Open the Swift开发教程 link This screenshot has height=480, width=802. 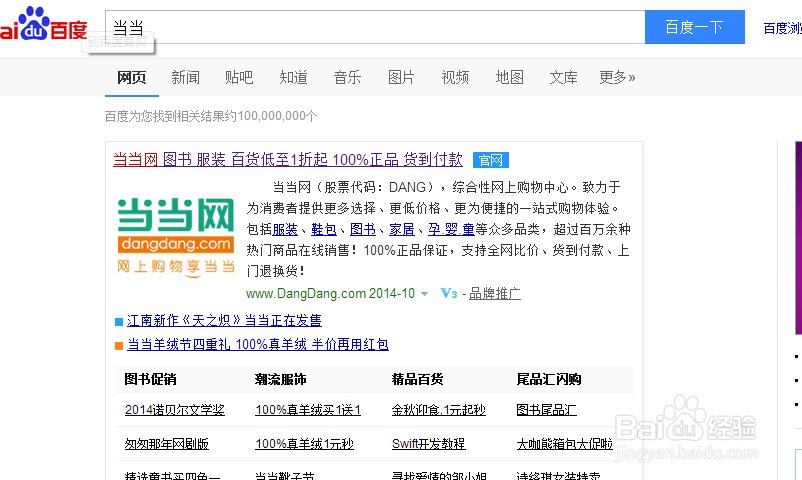428,444
